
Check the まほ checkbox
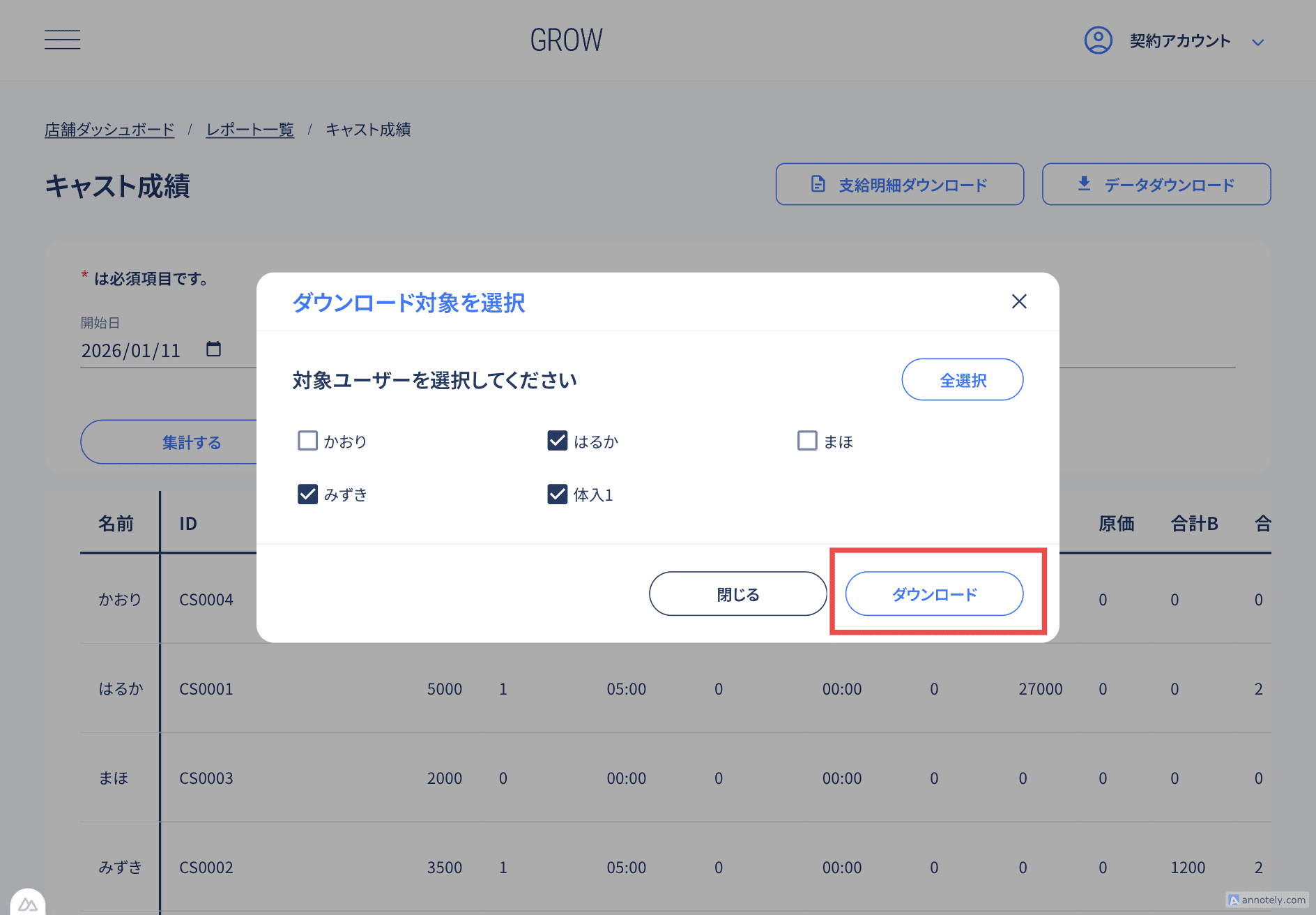point(806,440)
